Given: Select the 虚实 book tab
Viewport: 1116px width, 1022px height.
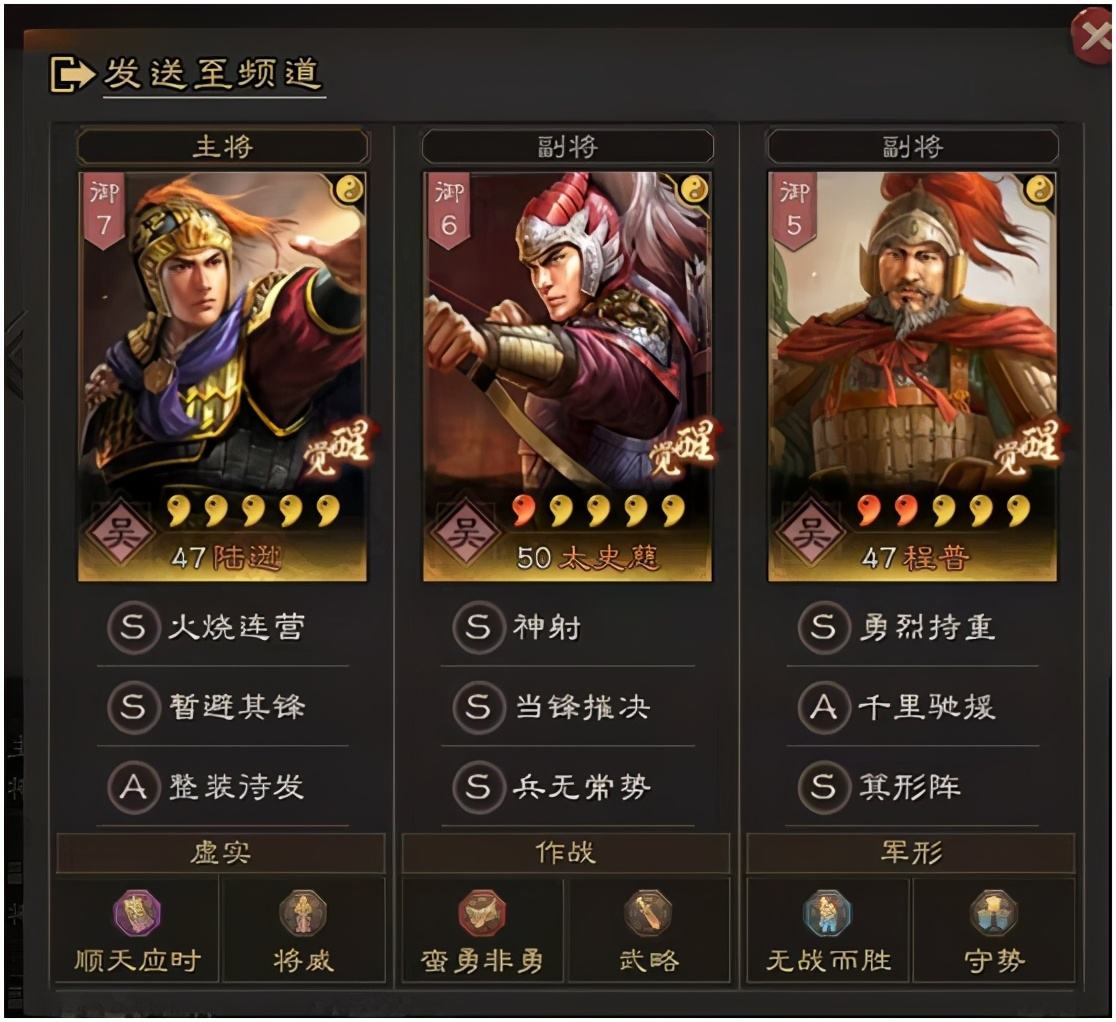Looking at the screenshot, I should click(221, 853).
